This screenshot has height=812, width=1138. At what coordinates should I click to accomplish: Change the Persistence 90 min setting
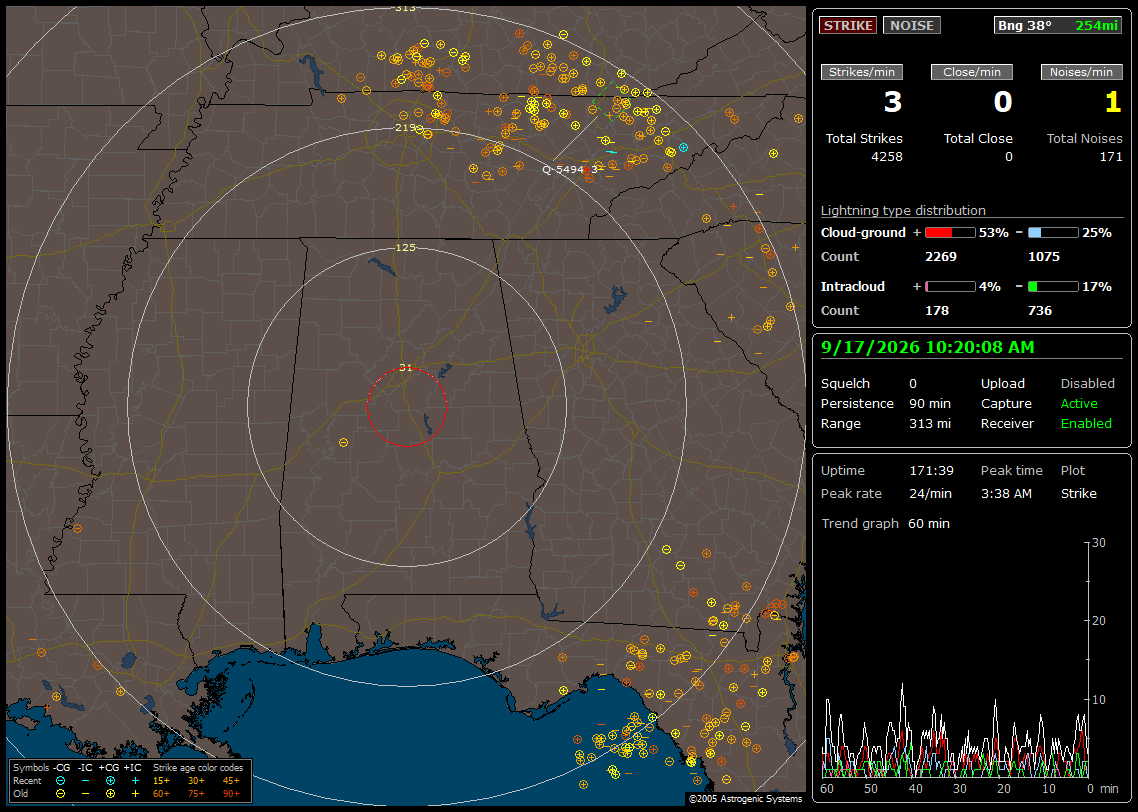(930, 403)
